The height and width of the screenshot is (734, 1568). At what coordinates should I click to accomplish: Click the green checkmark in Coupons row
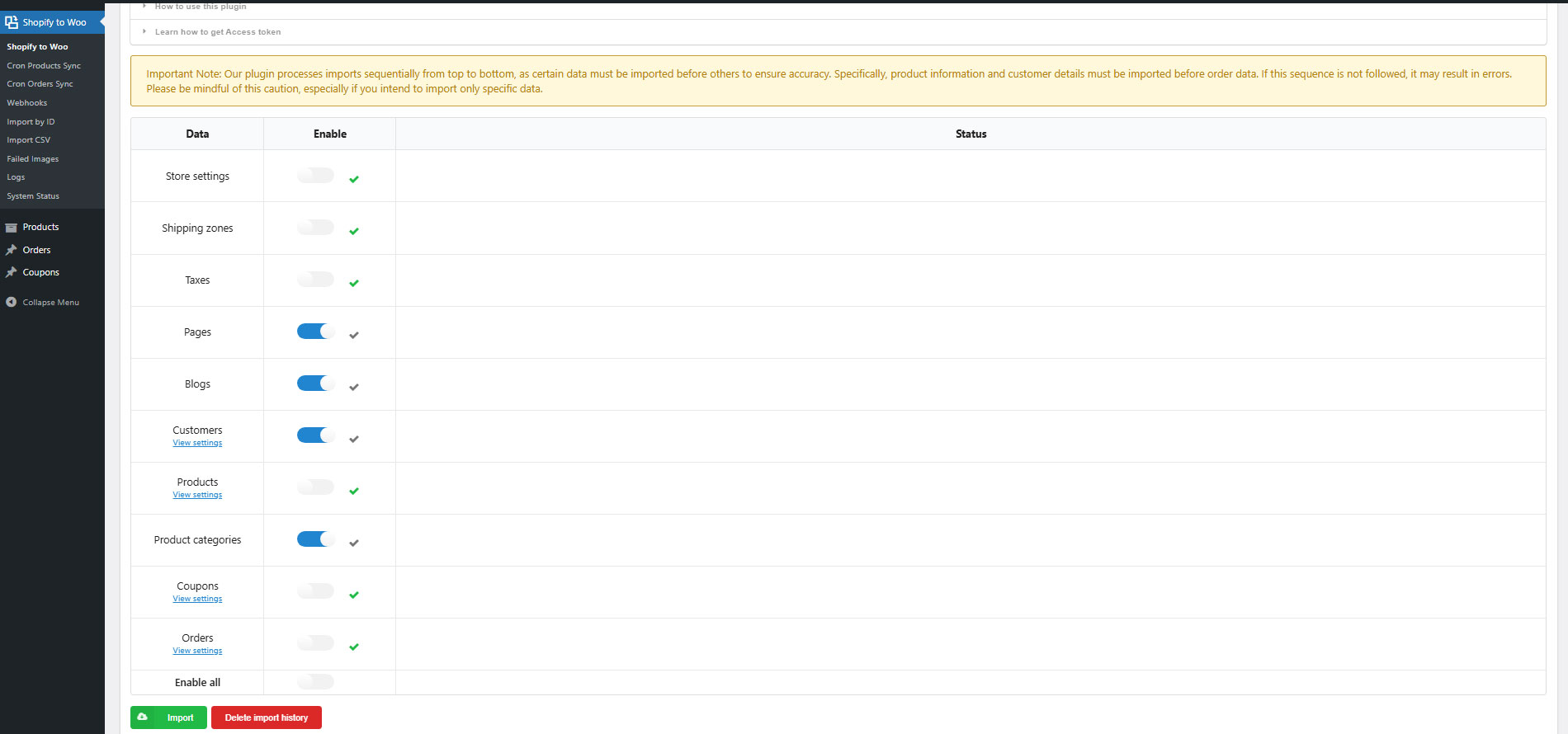point(354,595)
